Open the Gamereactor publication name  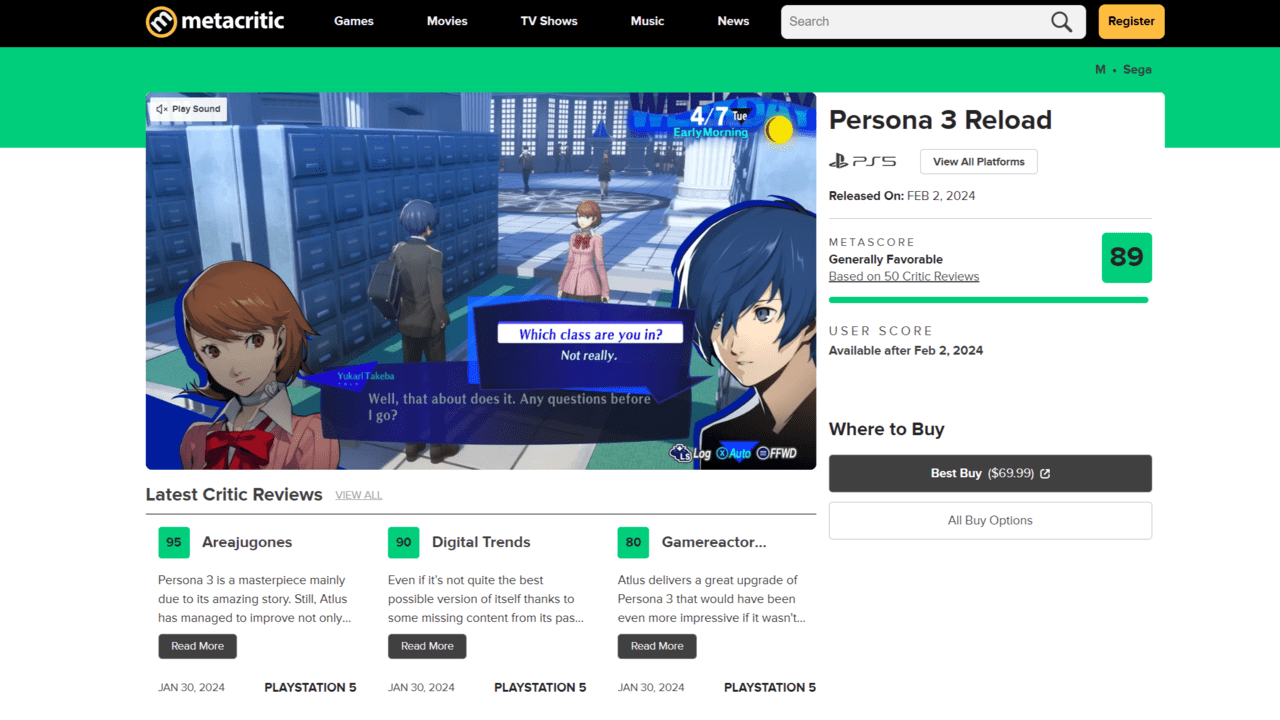point(714,542)
